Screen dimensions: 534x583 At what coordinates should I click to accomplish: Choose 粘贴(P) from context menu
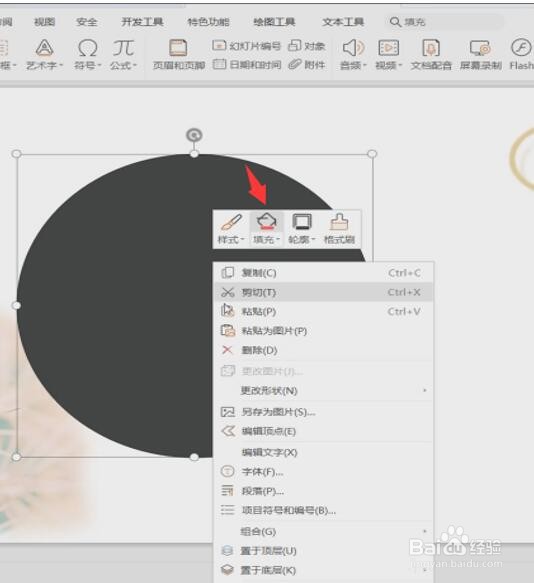point(324,311)
